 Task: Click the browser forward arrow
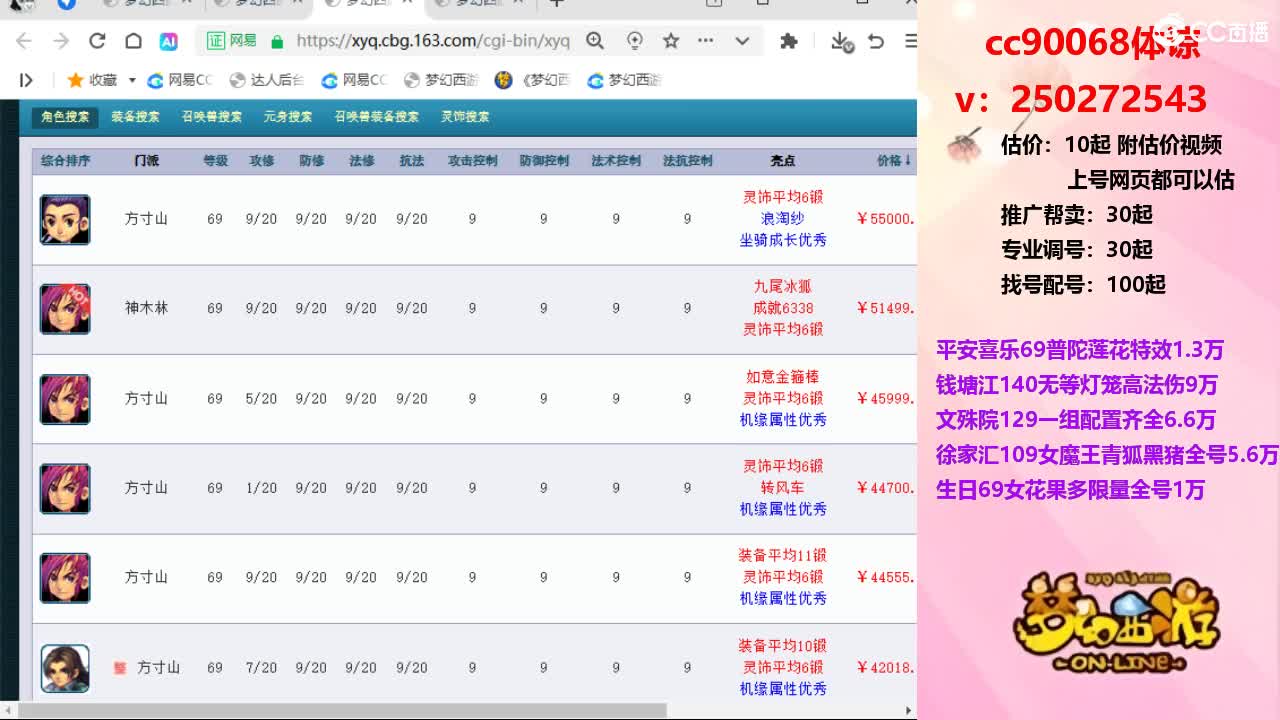(x=61, y=41)
